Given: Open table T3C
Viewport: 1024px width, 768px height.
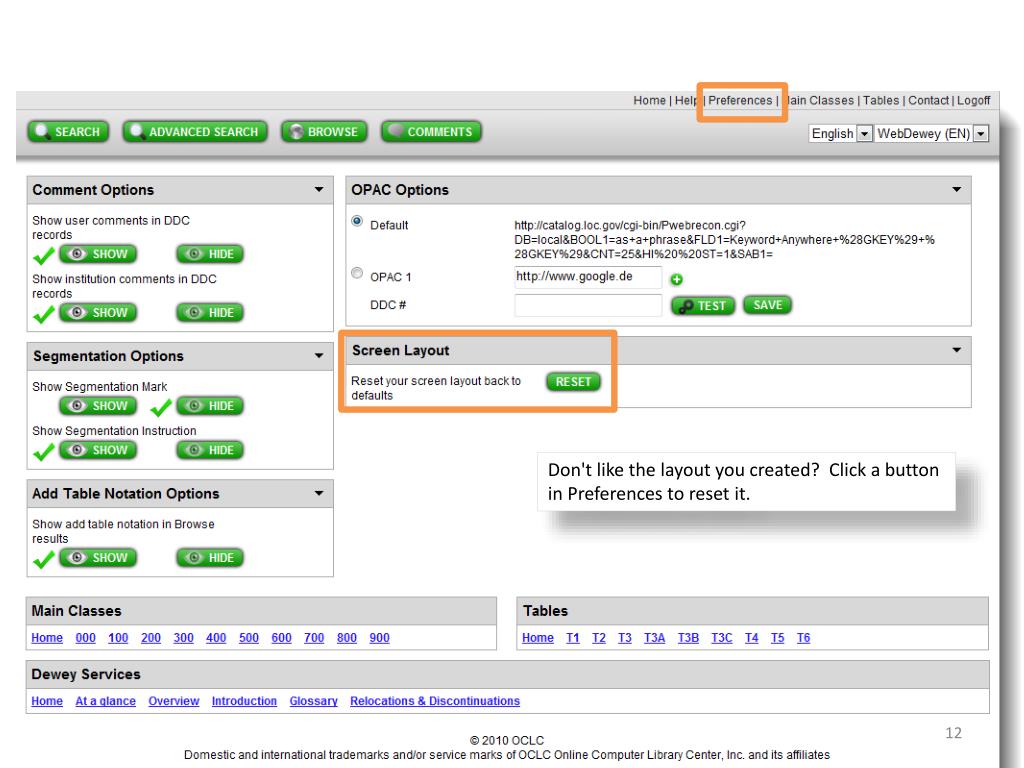Looking at the screenshot, I should tap(722, 637).
